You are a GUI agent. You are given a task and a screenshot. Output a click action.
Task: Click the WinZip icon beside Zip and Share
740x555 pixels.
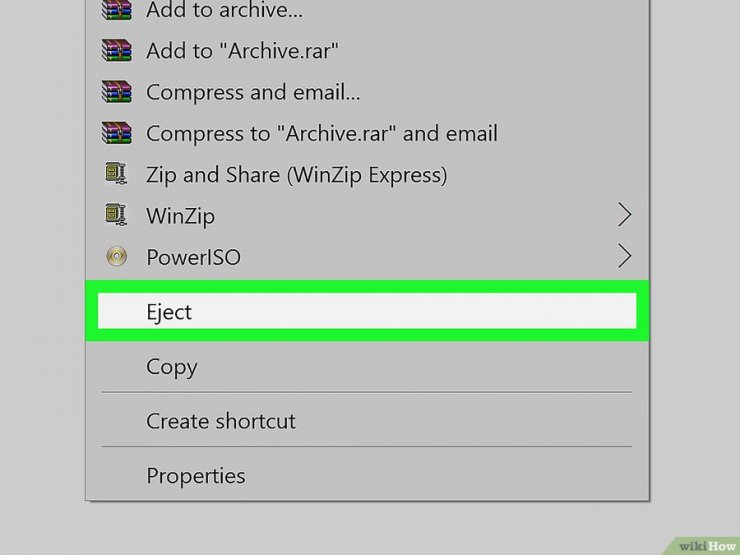pyautogui.click(x=116, y=174)
